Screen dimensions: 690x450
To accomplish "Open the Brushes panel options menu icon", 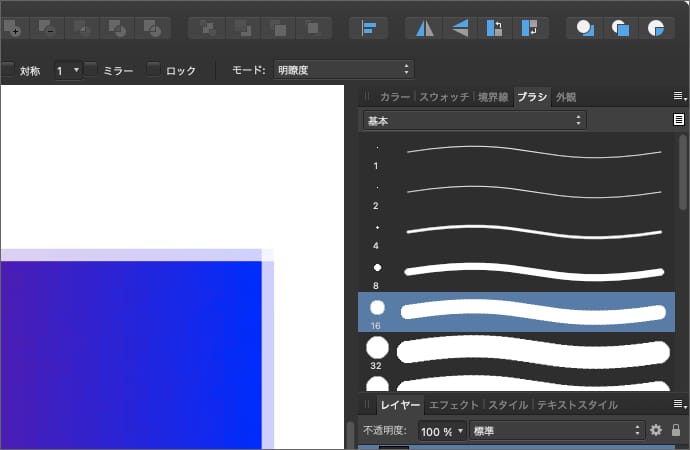I will tap(678, 97).
